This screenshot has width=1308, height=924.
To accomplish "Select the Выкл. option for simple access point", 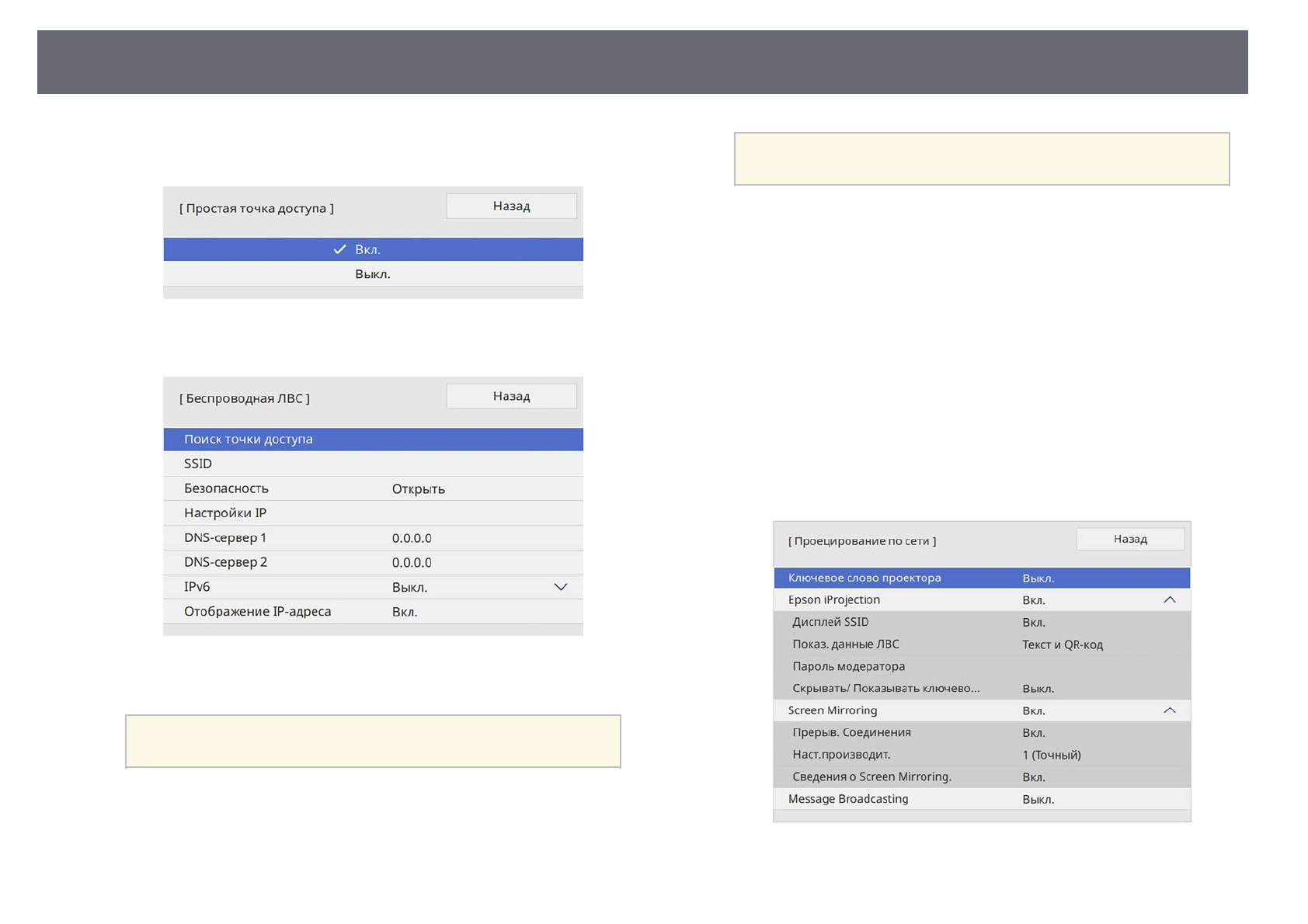I will [x=373, y=274].
